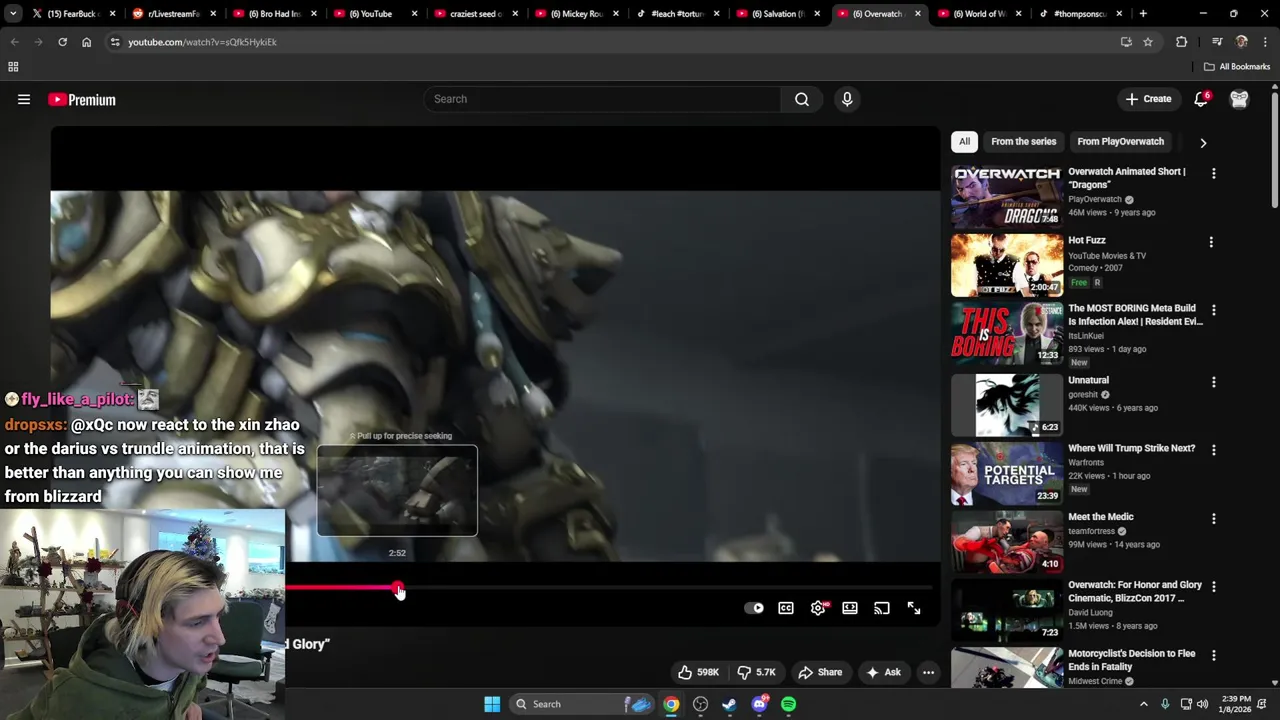Open Overwatch Dragons video thumbnail
Screen dimensions: 1280x720
click(x=1006, y=196)
